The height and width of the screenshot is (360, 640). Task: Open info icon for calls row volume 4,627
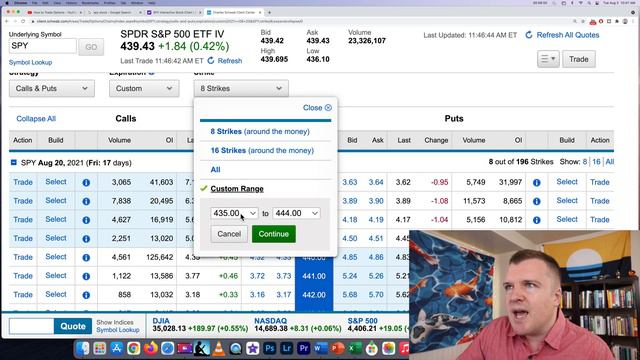click(86, 220)
